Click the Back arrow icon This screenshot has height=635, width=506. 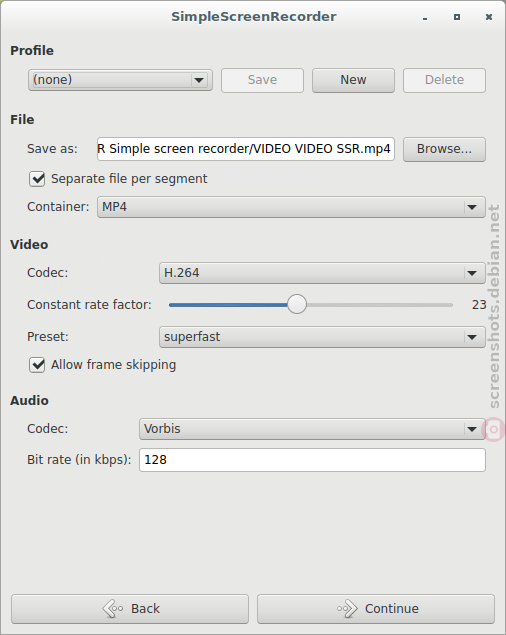point(113,609)
